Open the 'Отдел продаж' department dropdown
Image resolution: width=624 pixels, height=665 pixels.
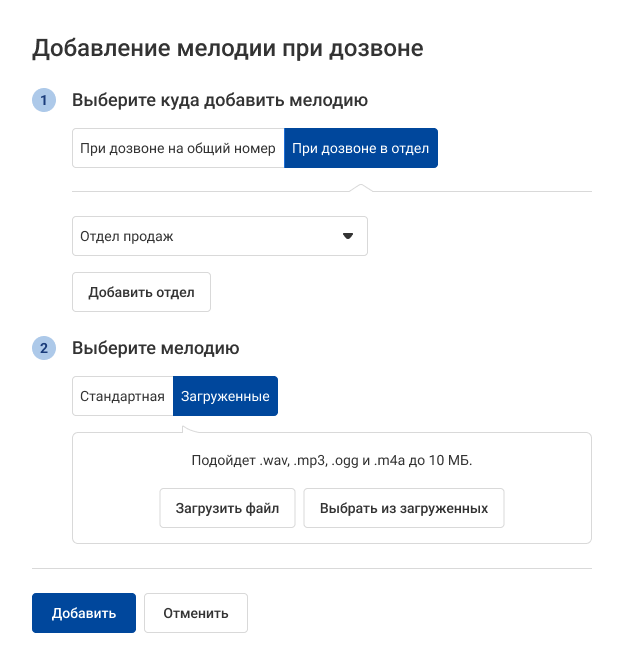(220, 236)
